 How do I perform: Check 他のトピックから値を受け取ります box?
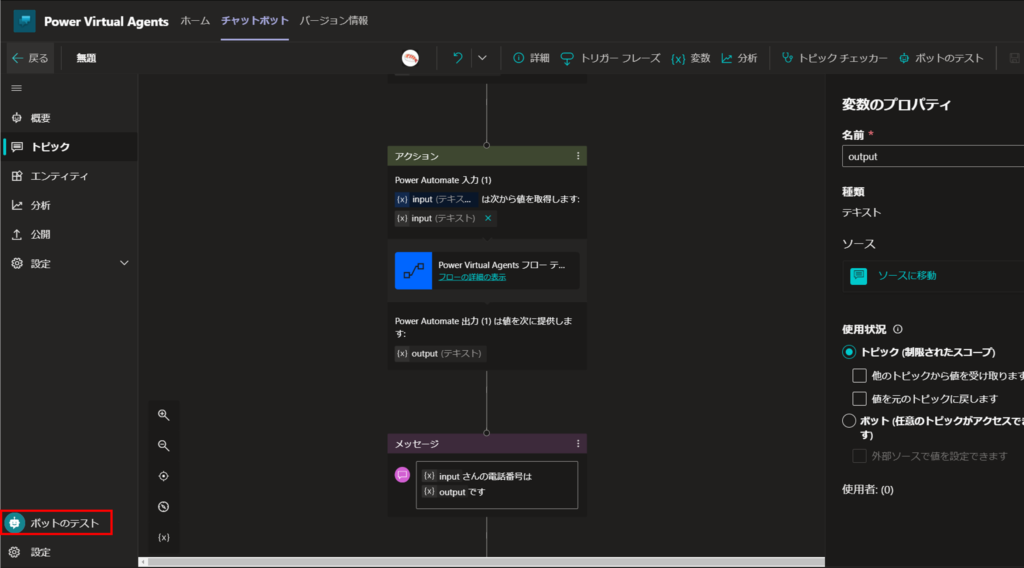pos(859,375)
